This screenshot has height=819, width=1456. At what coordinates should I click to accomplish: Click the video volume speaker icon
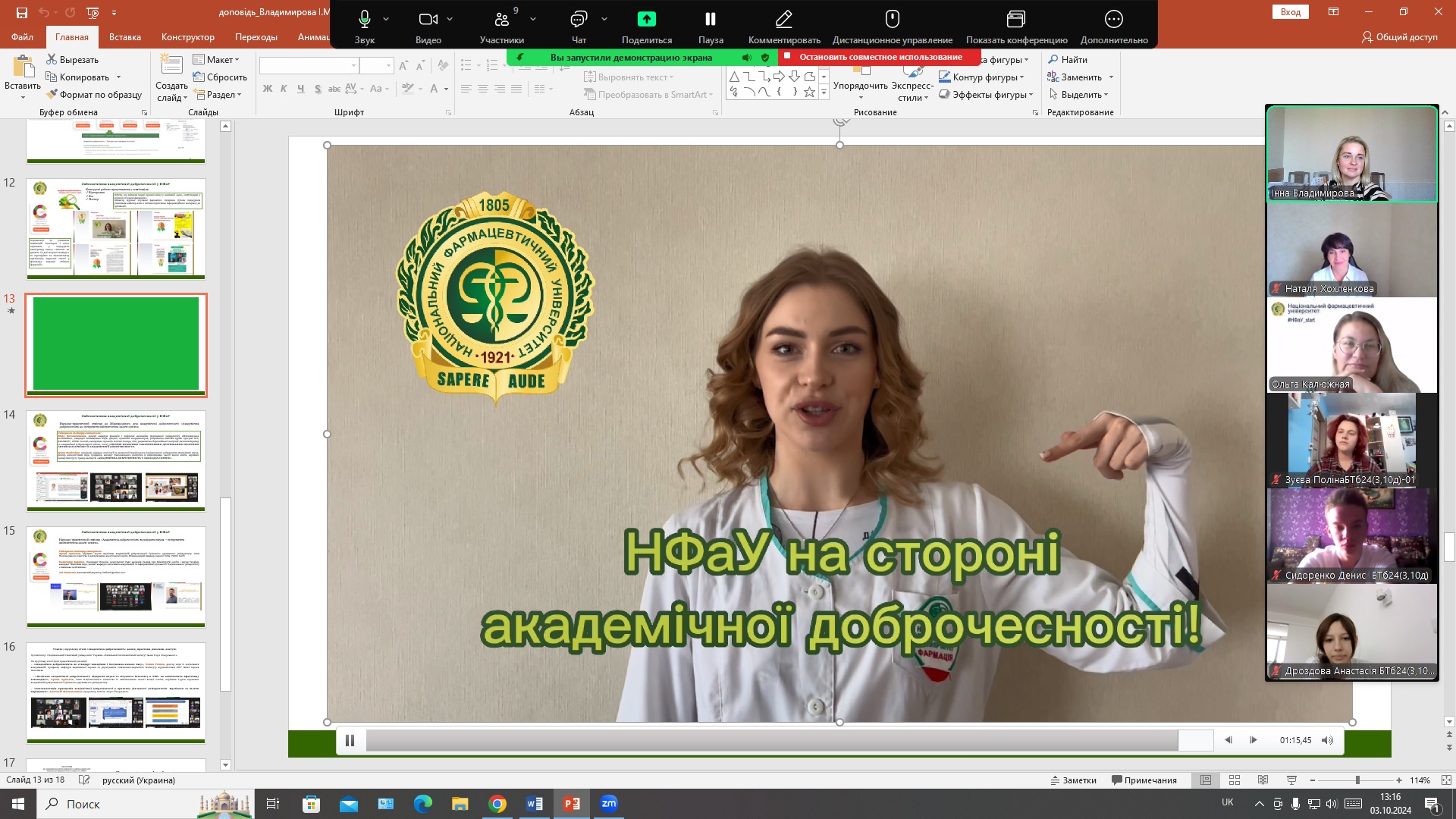1327,740
